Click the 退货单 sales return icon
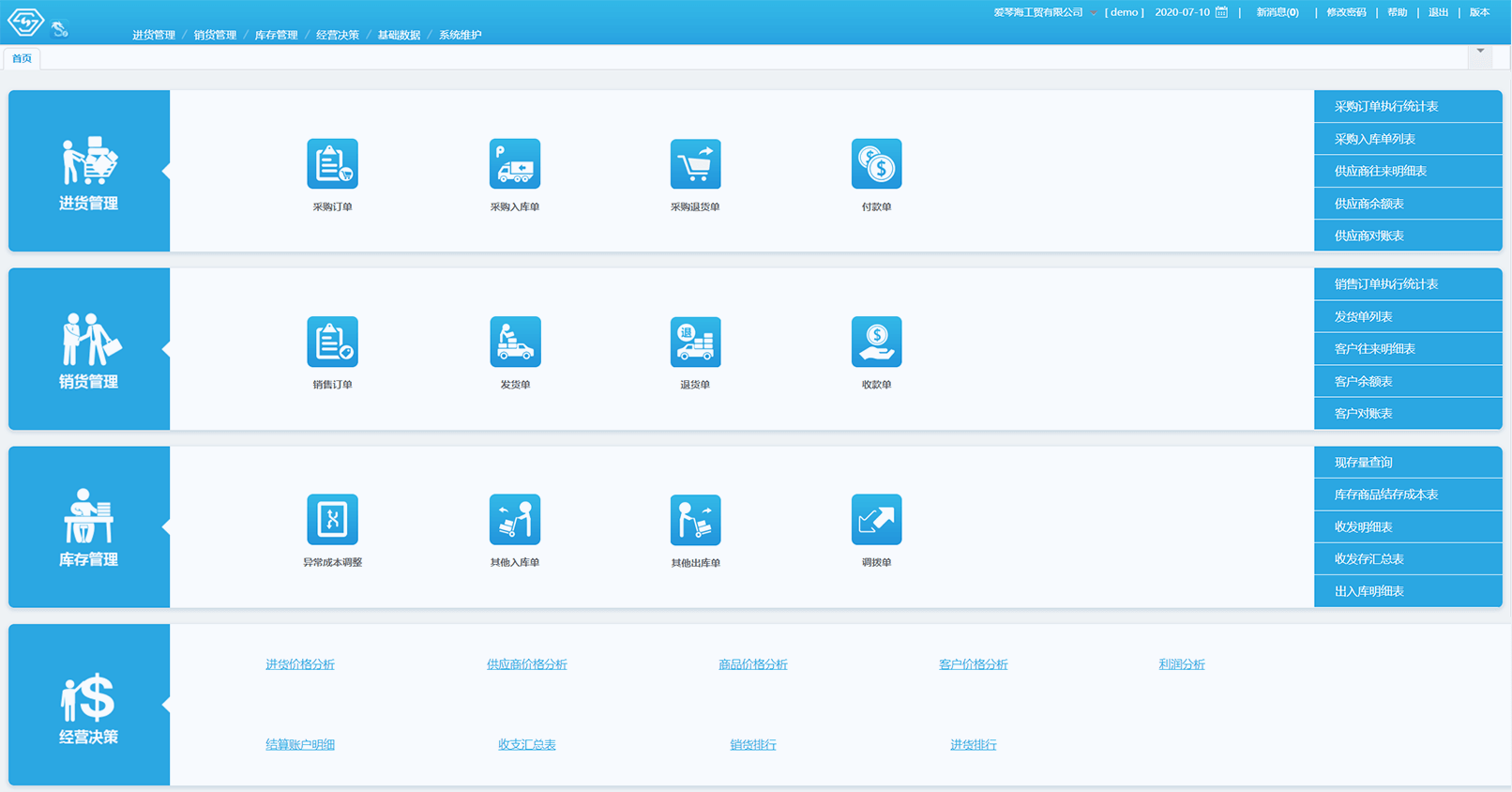 click(695, 342)
